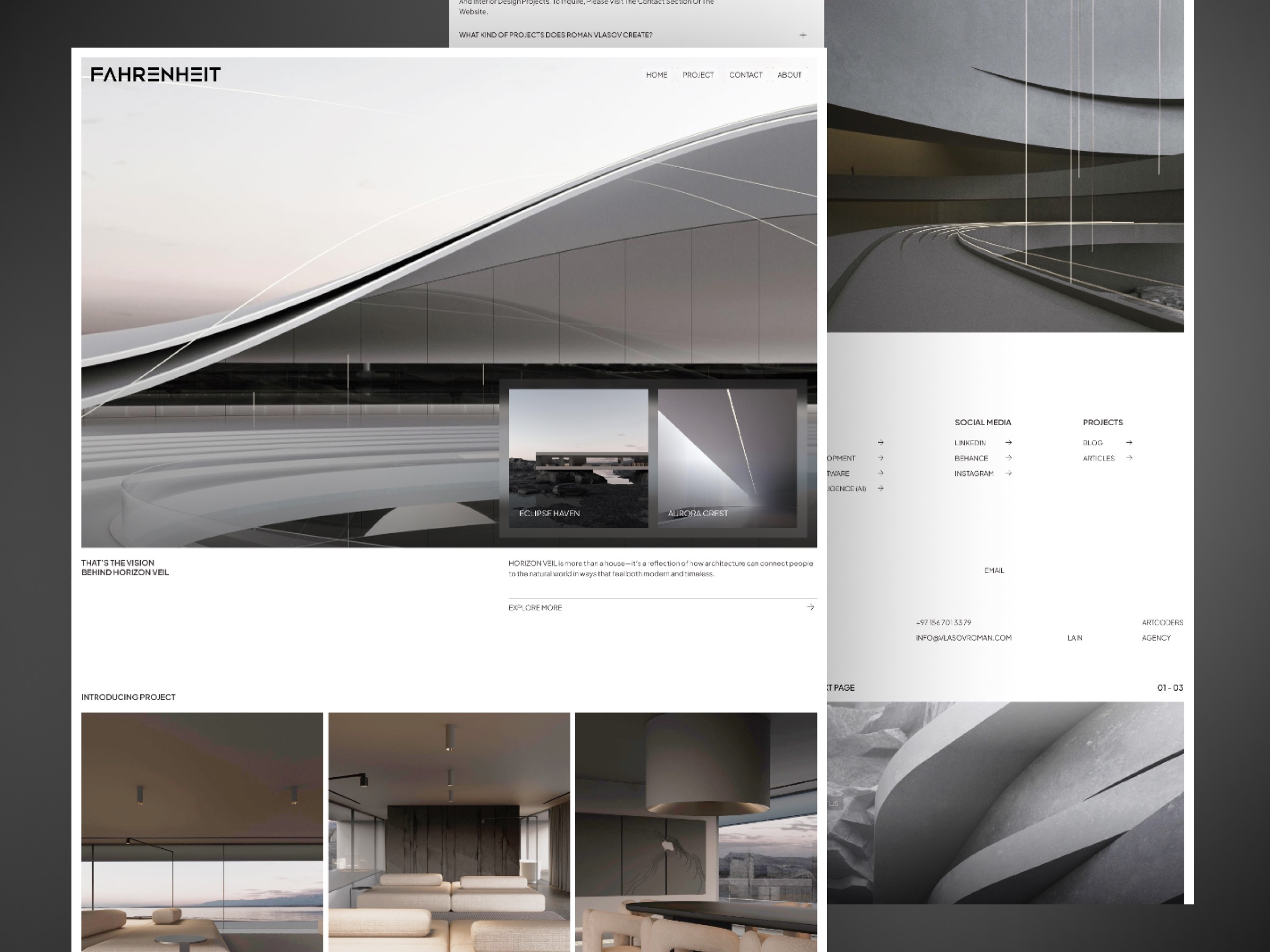Click the arrow beside the Intelligence (AI) item
Viewport: 1270px width, 952px height.
pyautogui.click(x=880, y=488)
